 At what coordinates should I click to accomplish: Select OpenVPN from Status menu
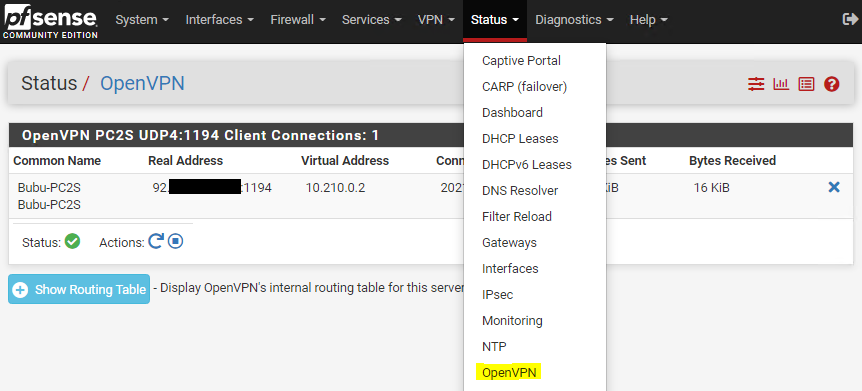point(509,372)
